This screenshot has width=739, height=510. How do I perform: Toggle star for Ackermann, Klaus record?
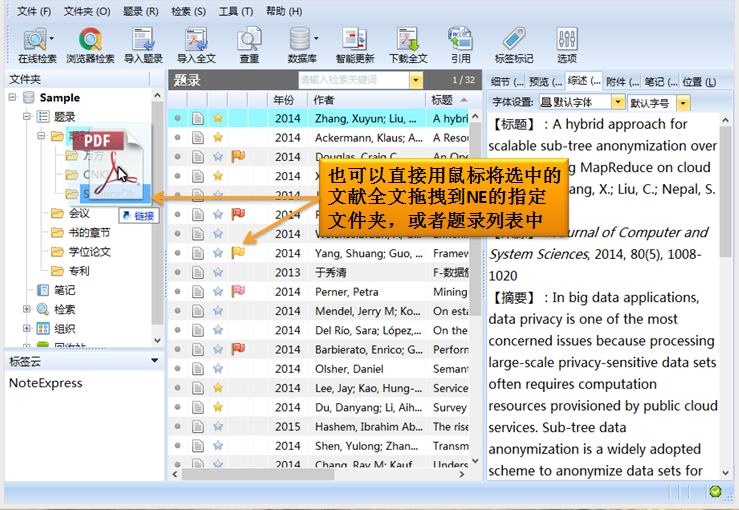[x=218, y=138]
